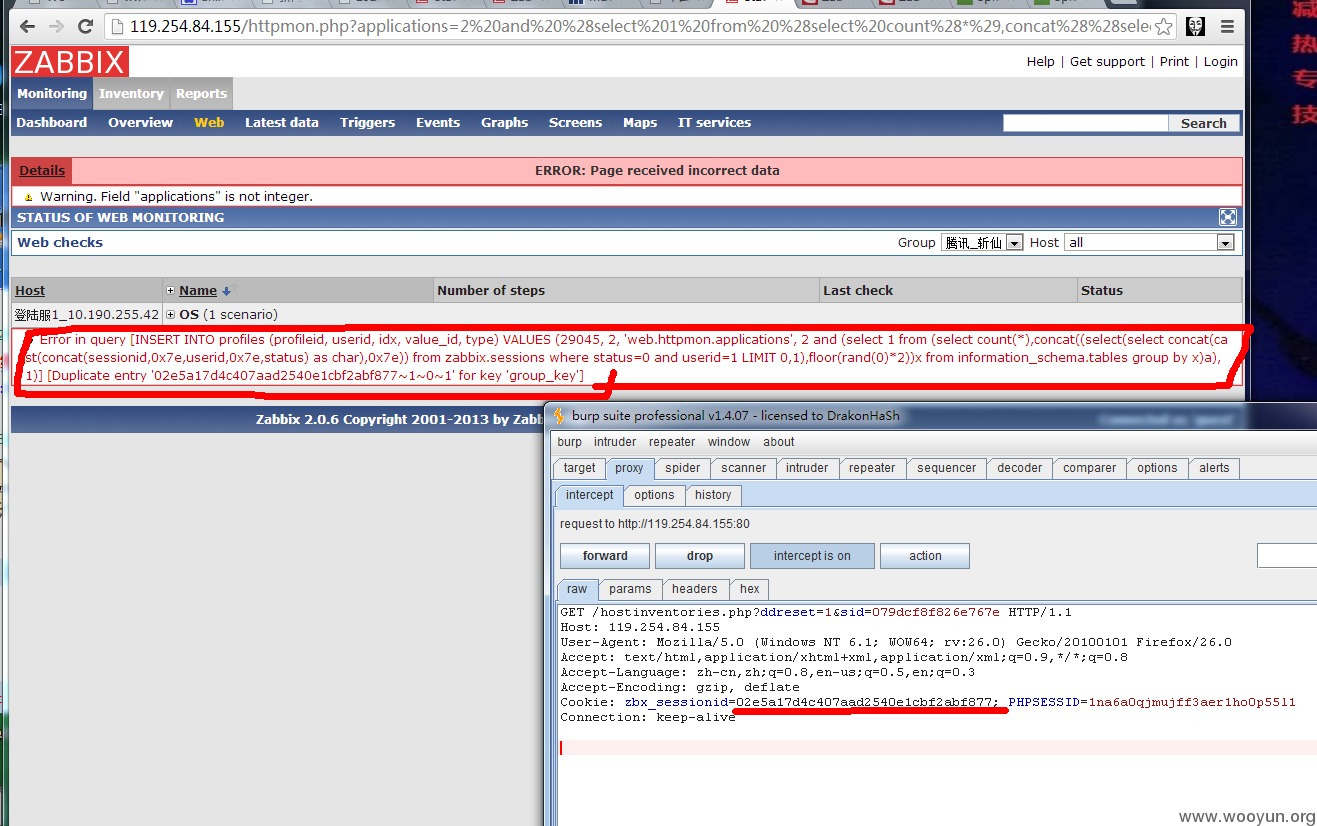Click the Burp request search input field
The image size is (1317, 826).
[1287, 556]
